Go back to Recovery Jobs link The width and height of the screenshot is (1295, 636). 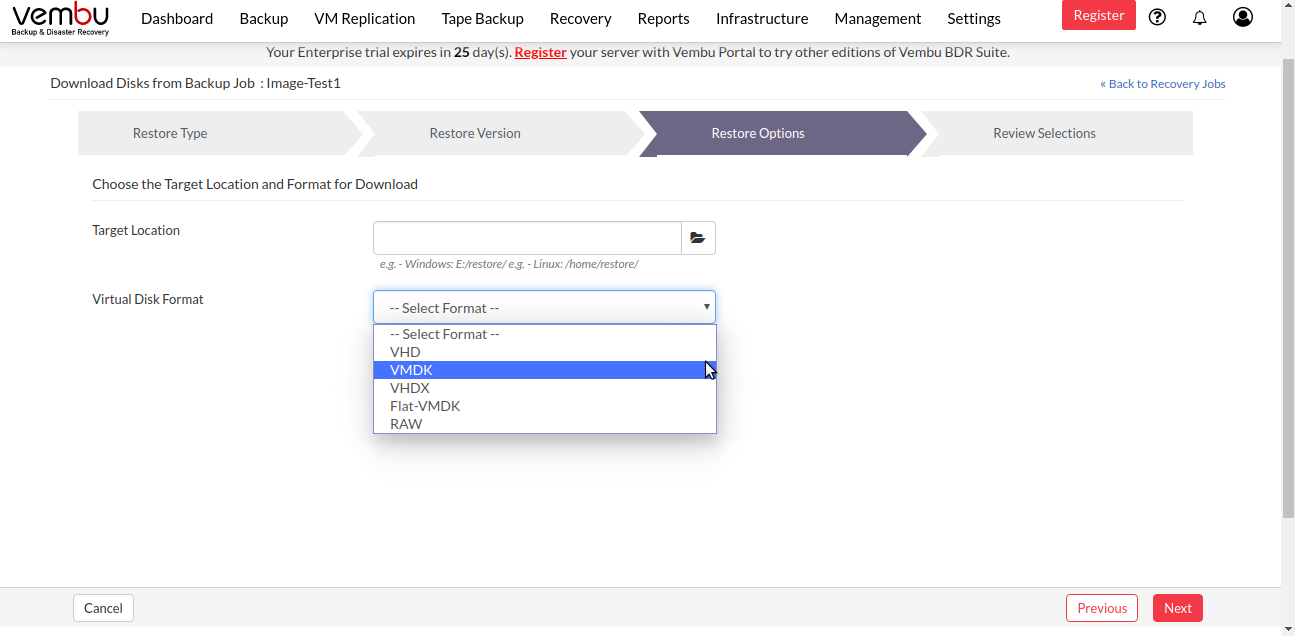click(x=1163, y=84)
